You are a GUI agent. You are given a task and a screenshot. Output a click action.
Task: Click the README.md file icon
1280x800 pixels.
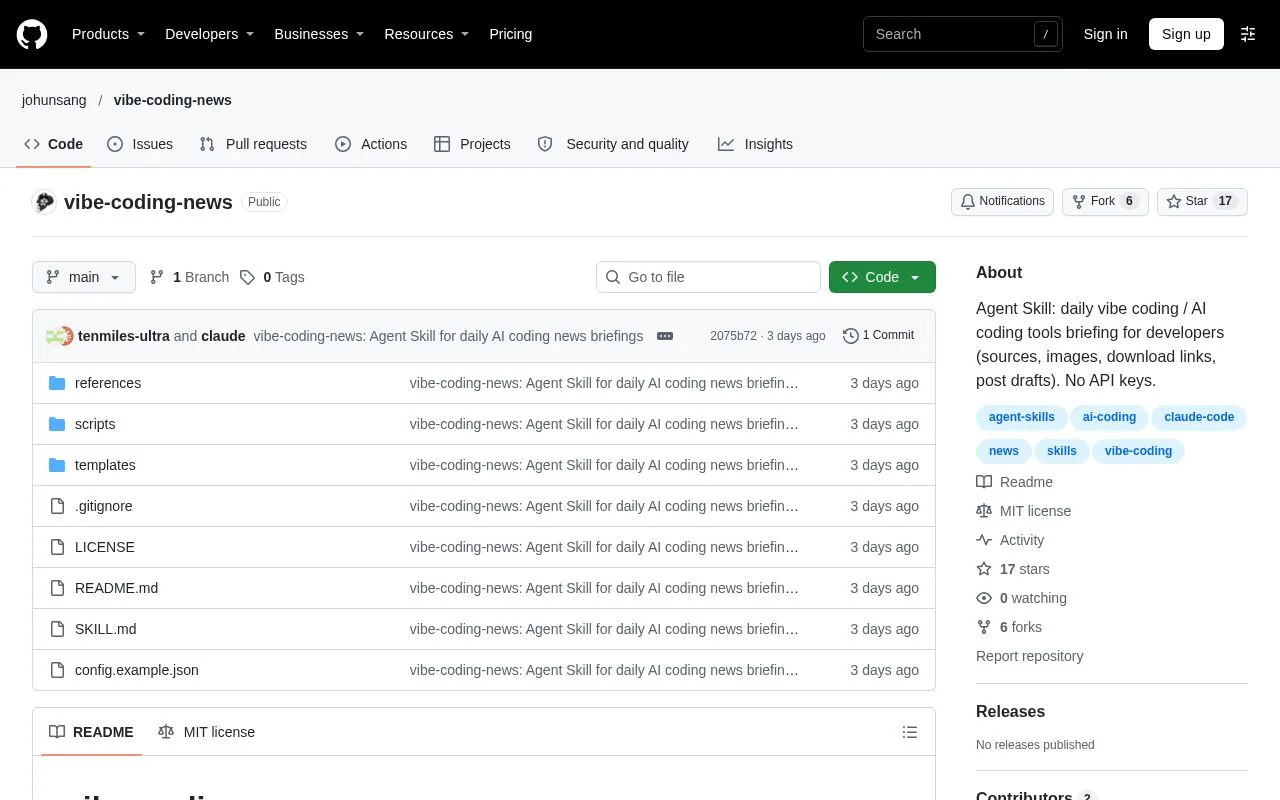coord(57,588)
